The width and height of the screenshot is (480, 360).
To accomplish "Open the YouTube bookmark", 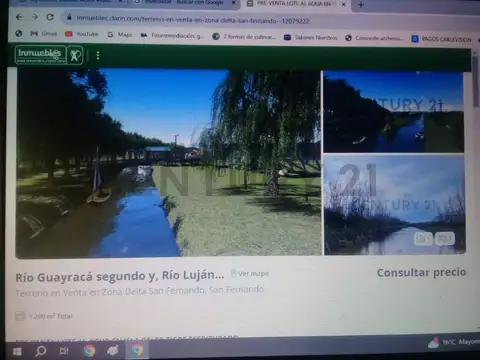I will coord(82,34).
